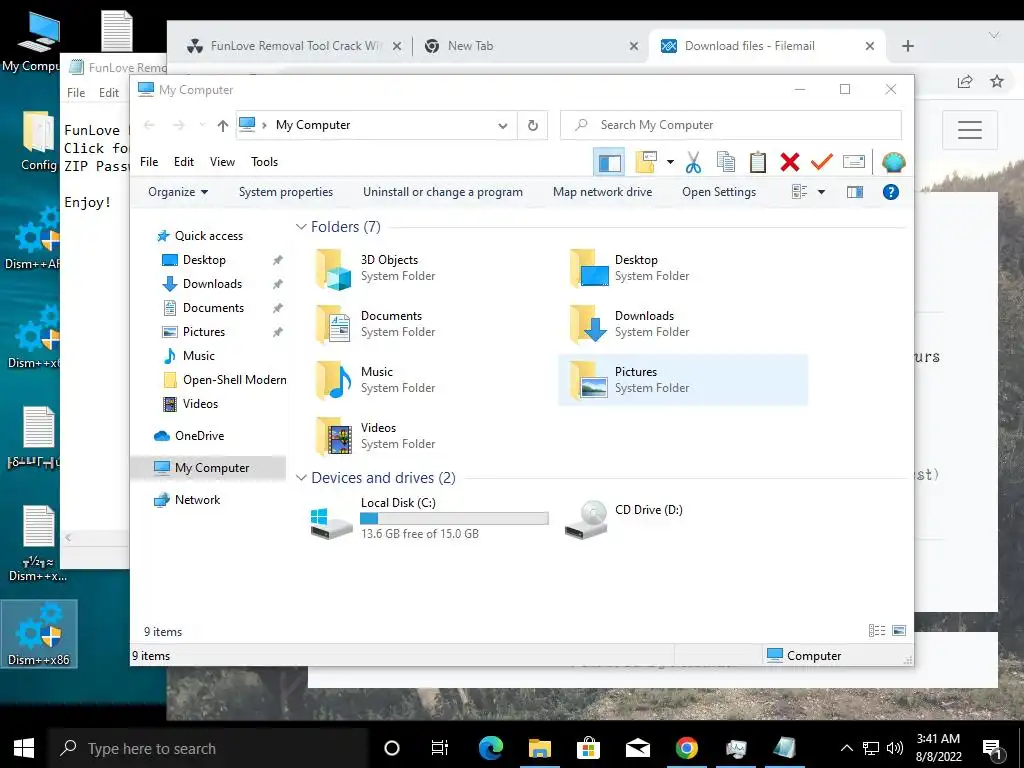The image size is (1024, 768).
Task: Switch to the New Tab Chrome tab
Action: (x=530, y=46)
